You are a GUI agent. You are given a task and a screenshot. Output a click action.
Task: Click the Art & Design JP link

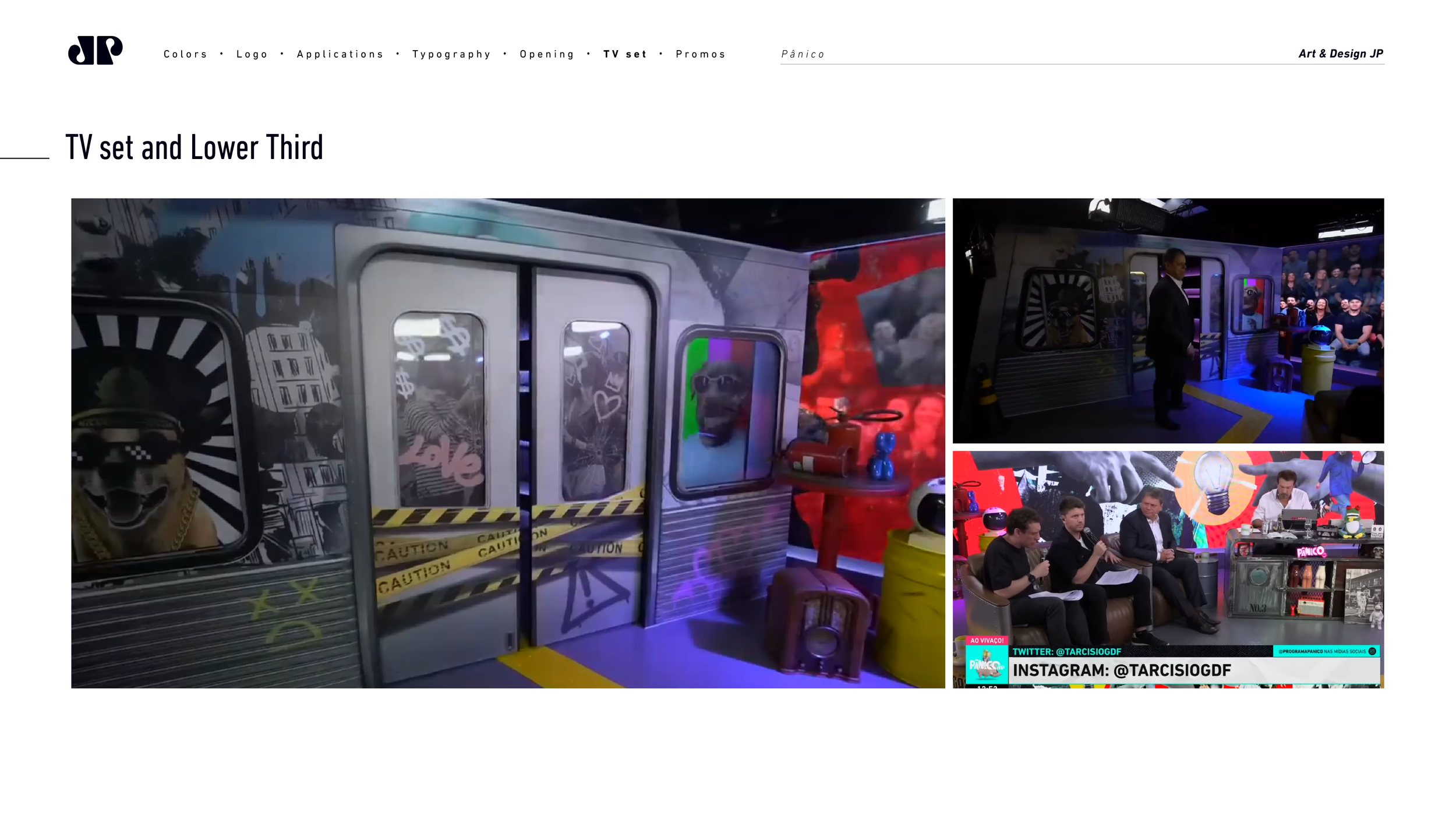click(x=1340, y=54)
